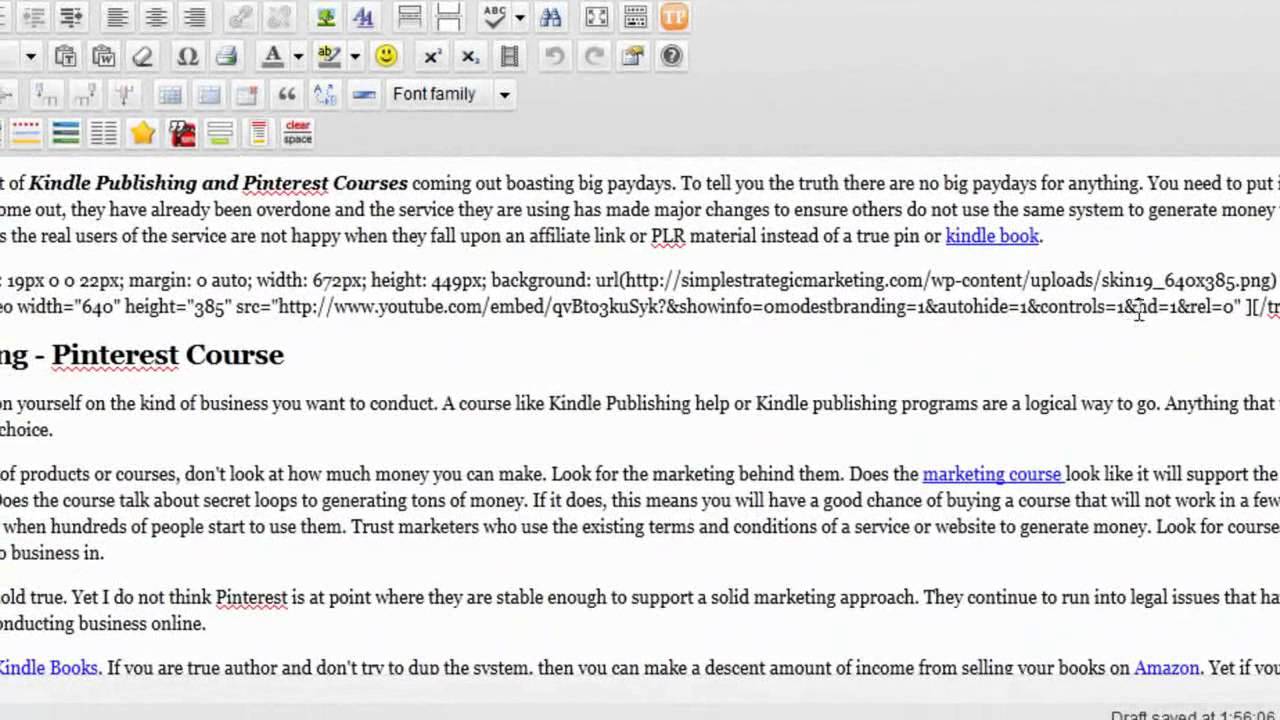Click into the YouTube embed URL shortcode text

coord(640,307)
